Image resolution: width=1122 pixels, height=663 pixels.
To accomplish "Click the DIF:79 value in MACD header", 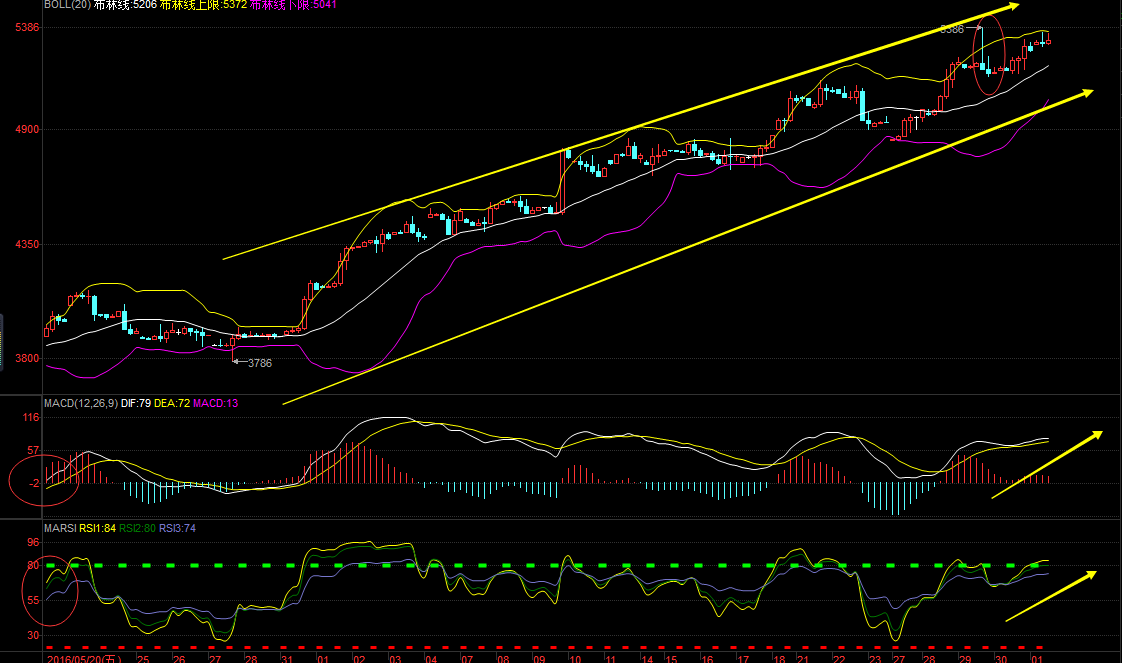I will click(138, 403).
